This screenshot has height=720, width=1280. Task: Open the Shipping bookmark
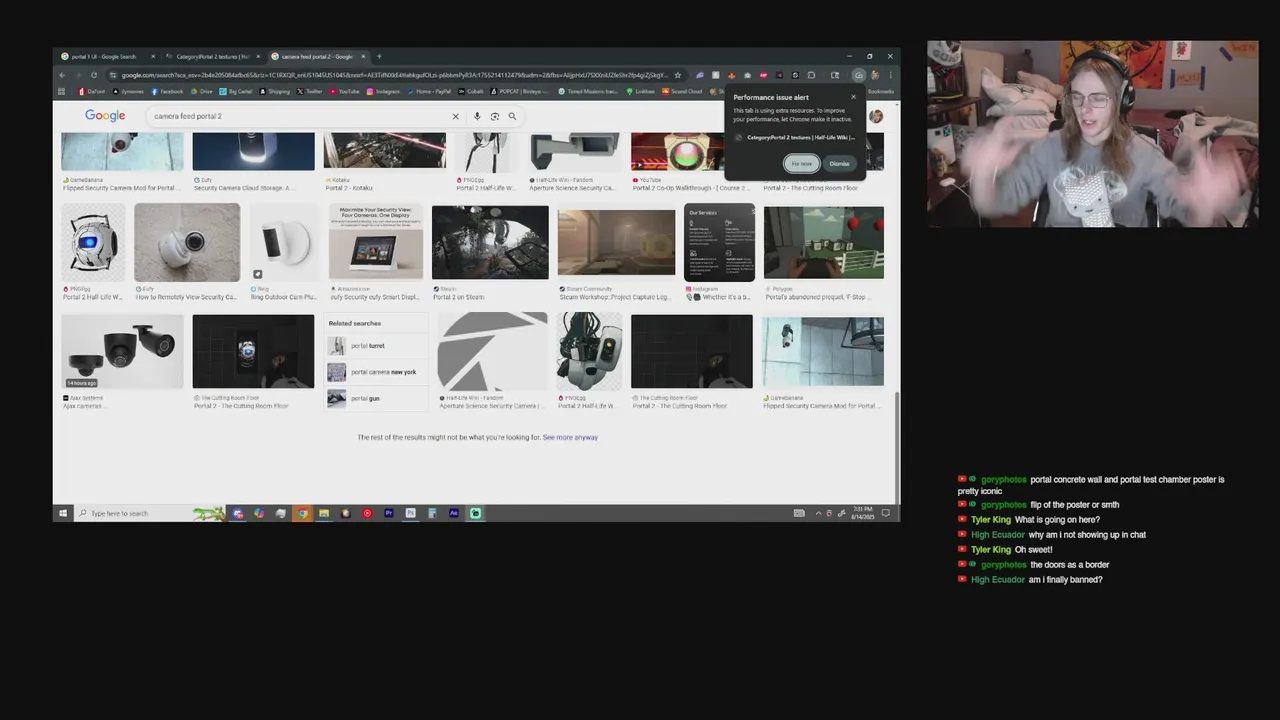pyautogui.click(x=275, y=91)
